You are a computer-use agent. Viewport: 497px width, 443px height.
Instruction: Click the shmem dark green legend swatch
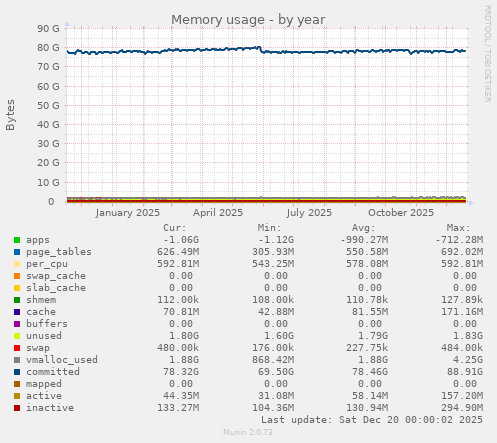[17, 300]
